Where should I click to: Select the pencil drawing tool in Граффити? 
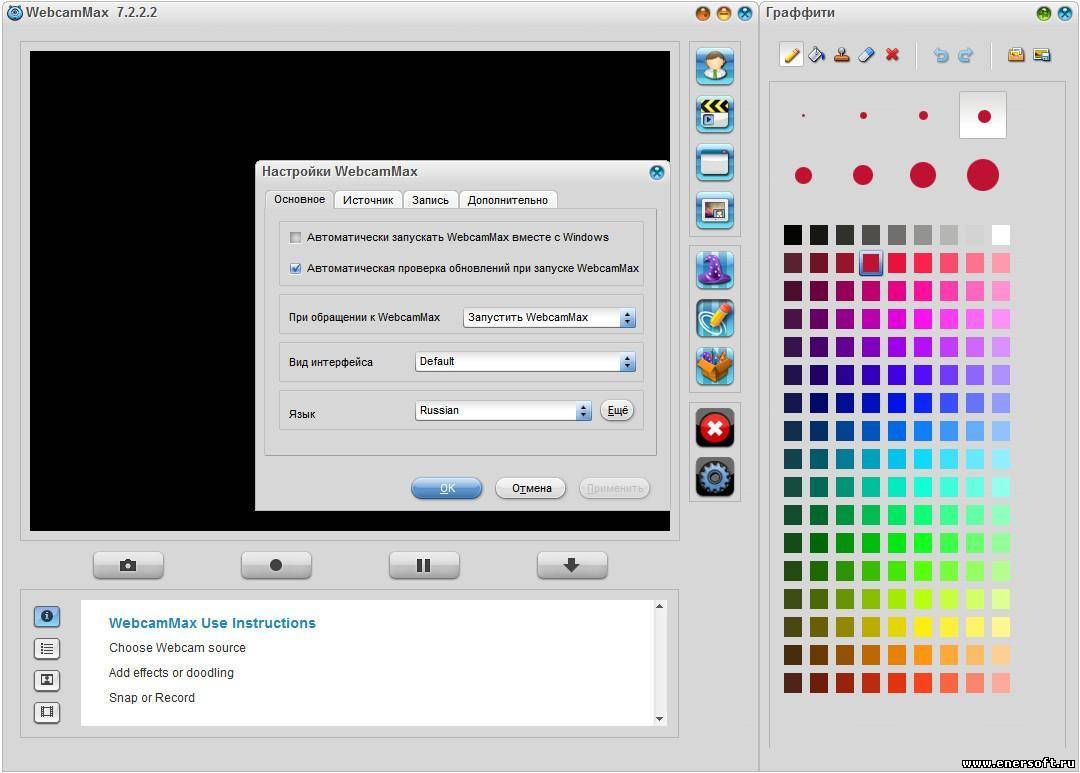[792, 54]
